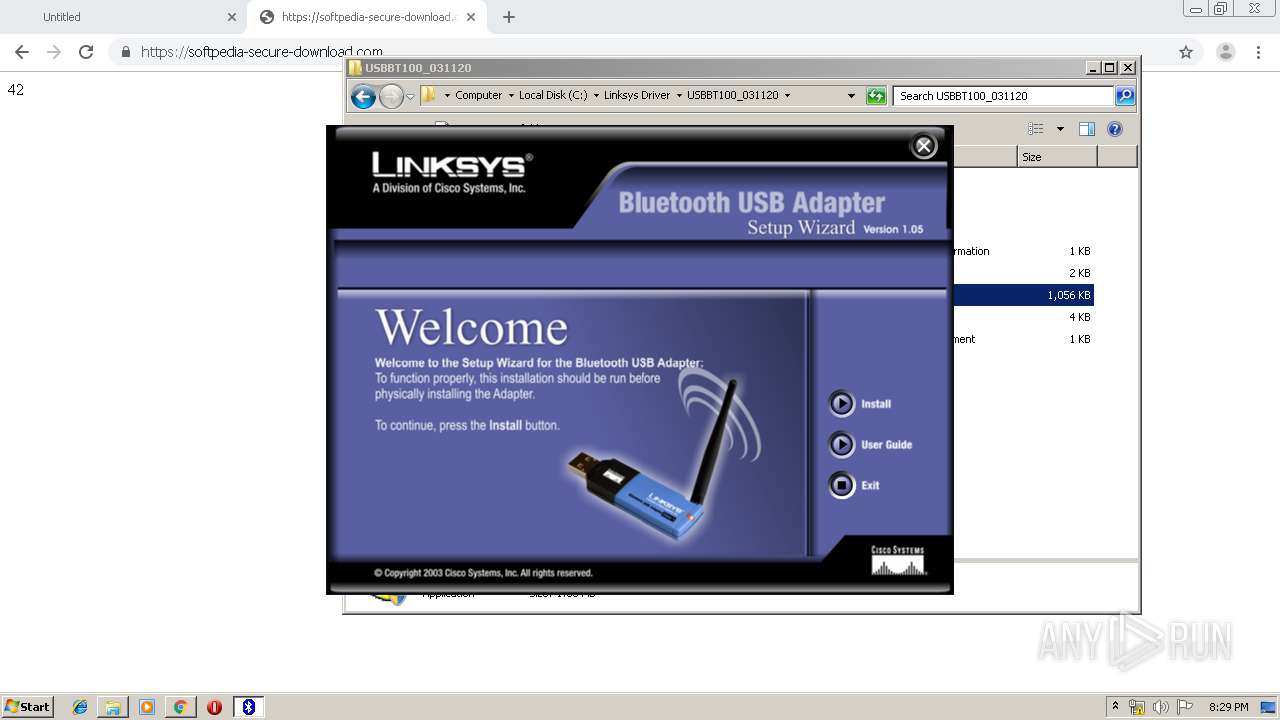Open Chrome three-dot menu
Image resolution: width=1280 pixels, height=720 pixels.
tap(1258, 52)
